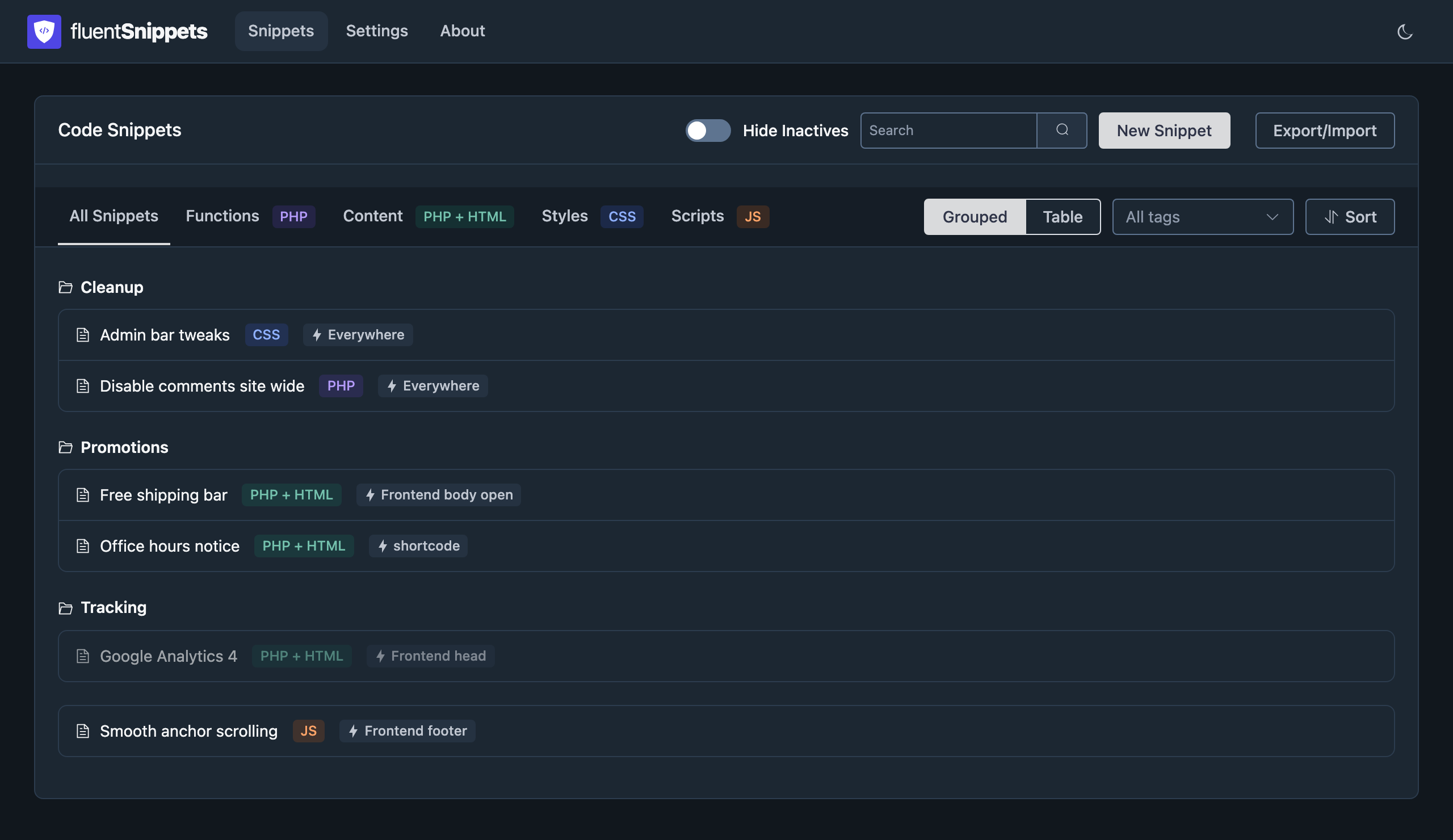
Task: Open the Smooth anchor scrolling snippet
Action: click(x=726, y=731)
